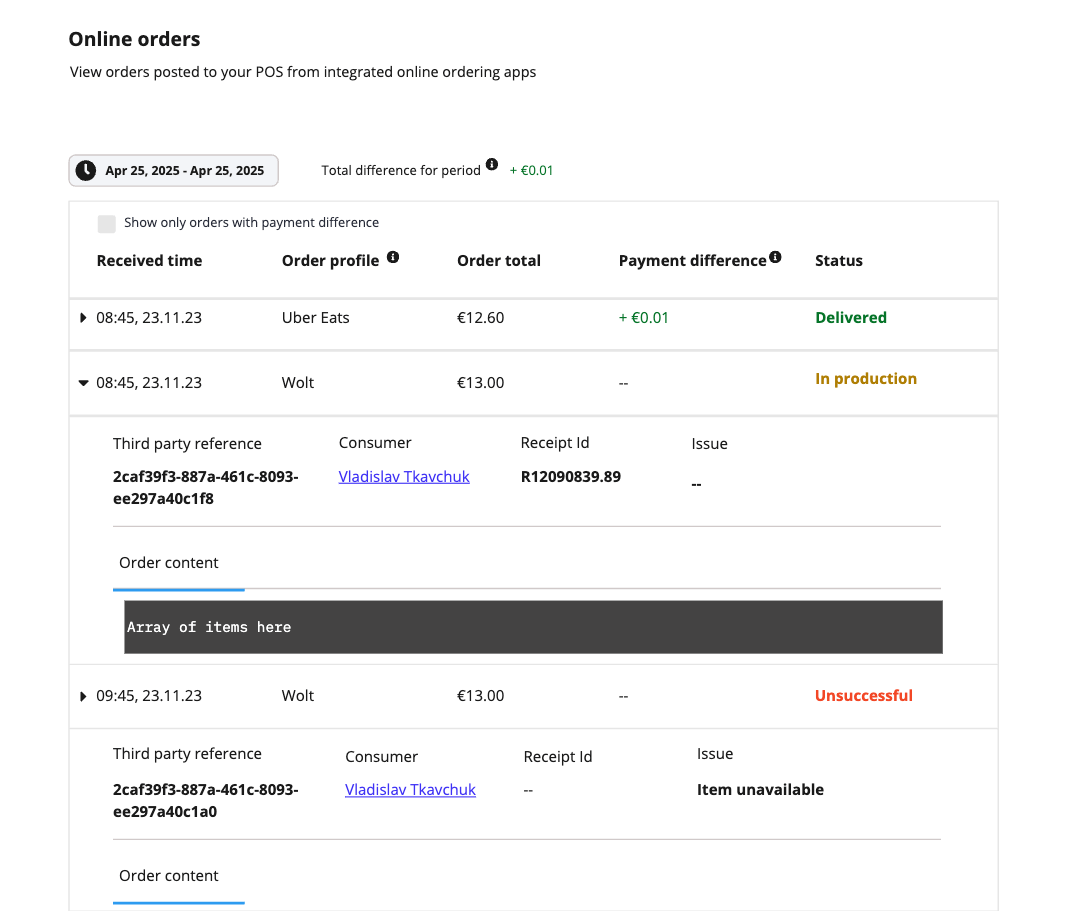This screenshot has height=911, width=1080.
Task: Click the Uber Eats order profile cell
Action: pyautogui.click(x=315, y=317)
